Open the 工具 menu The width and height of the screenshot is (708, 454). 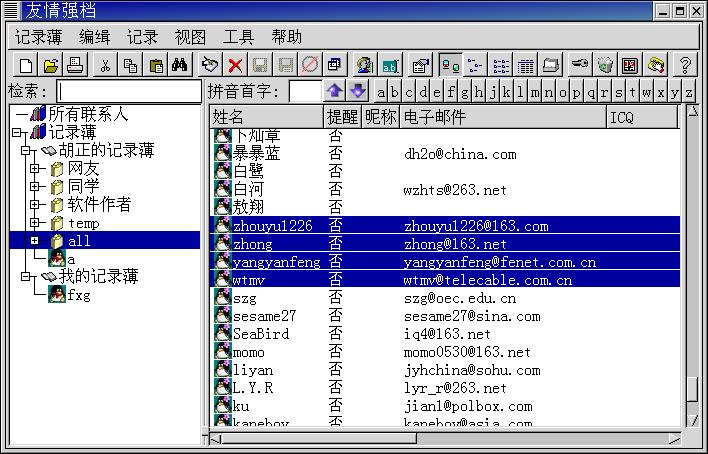(238, 37)
